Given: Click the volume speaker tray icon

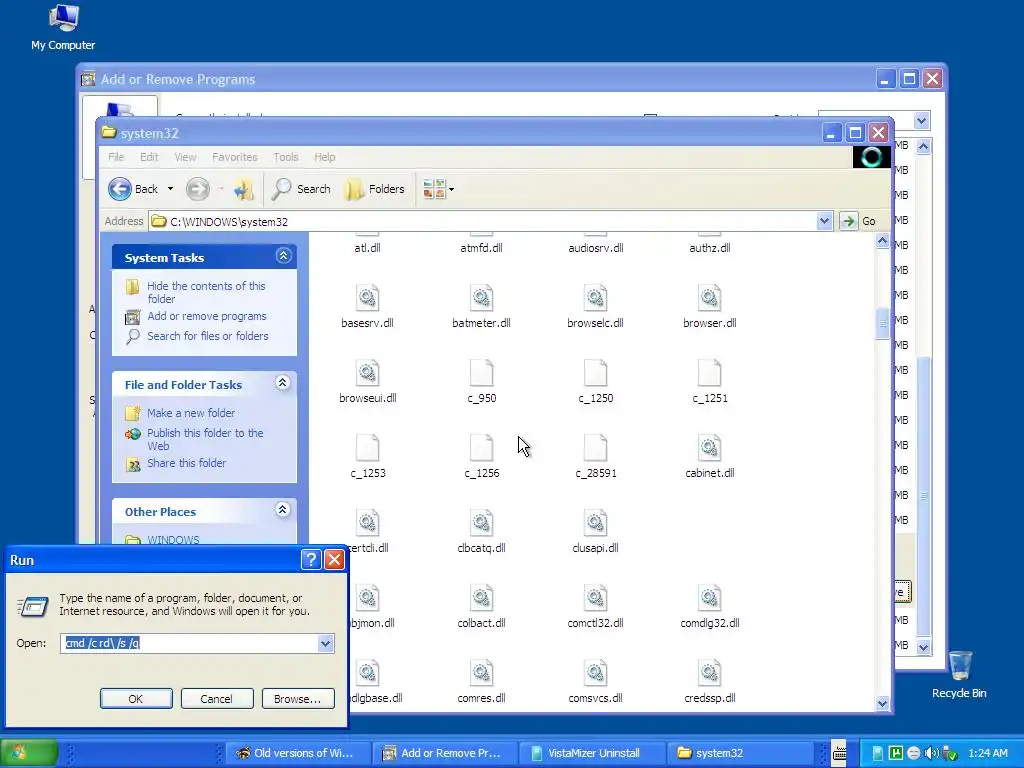Looking at the screenshot, I should click(932, 753).
